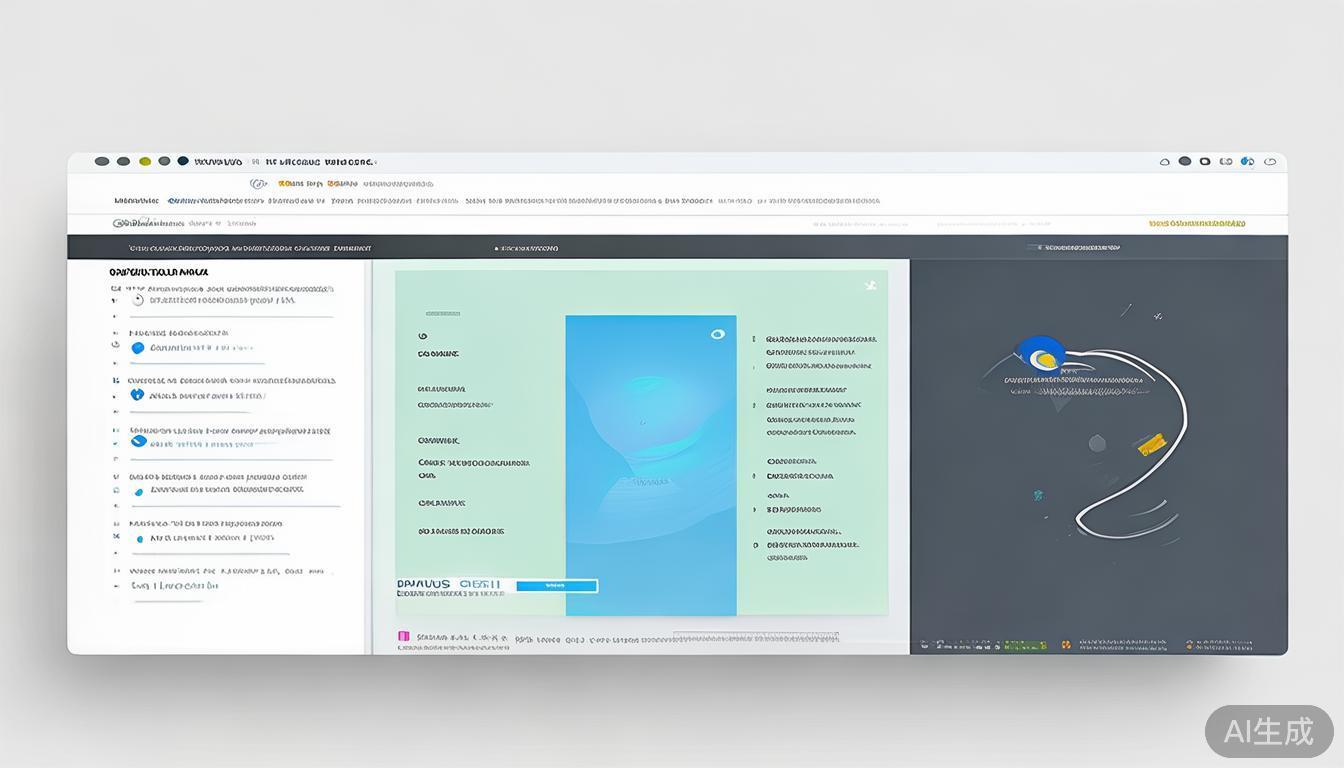This screenshot has height=768, width=1344.
Task: Select the first sidebar item's clock radio
Action: point(138,300)
